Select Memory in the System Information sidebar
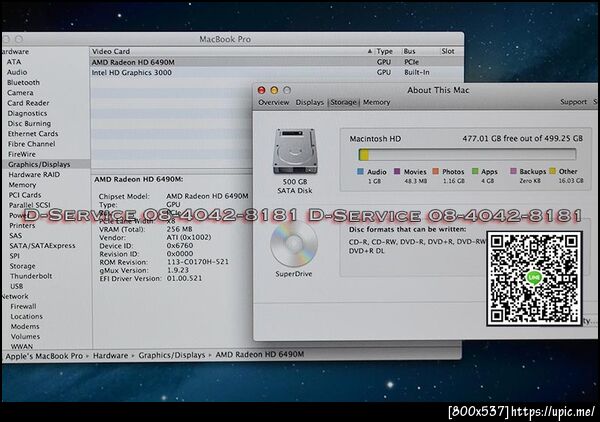Image resolution: width=600 pixels, height=422 pixels. click(22, 185)
